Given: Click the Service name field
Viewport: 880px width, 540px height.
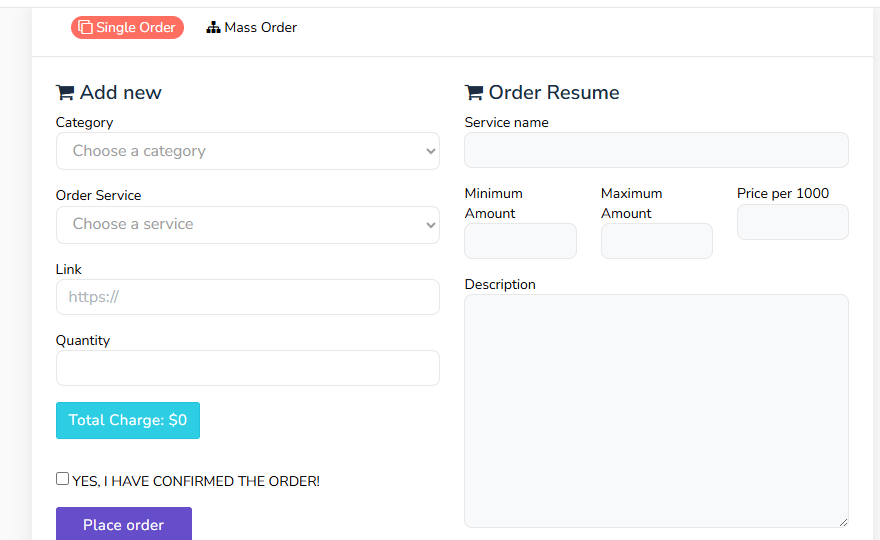Looking at the screenshot, I should coord(656,150).
